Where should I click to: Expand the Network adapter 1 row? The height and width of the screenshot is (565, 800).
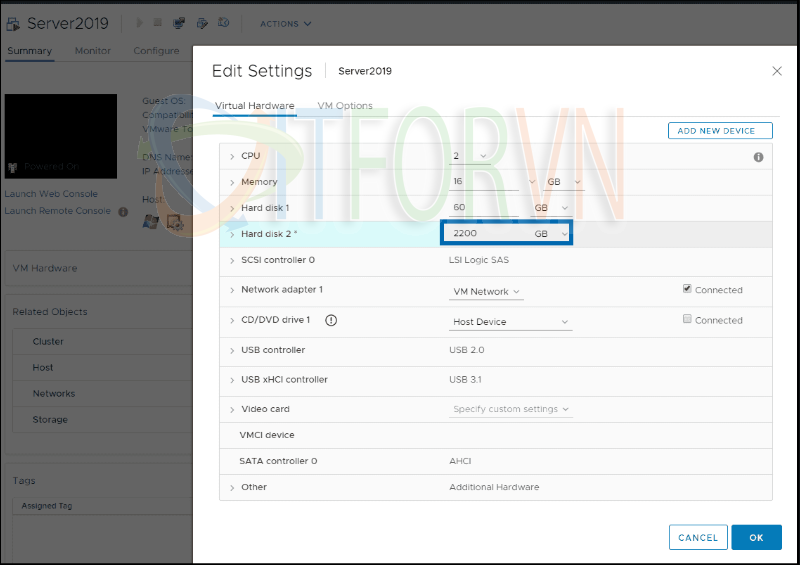232,290
